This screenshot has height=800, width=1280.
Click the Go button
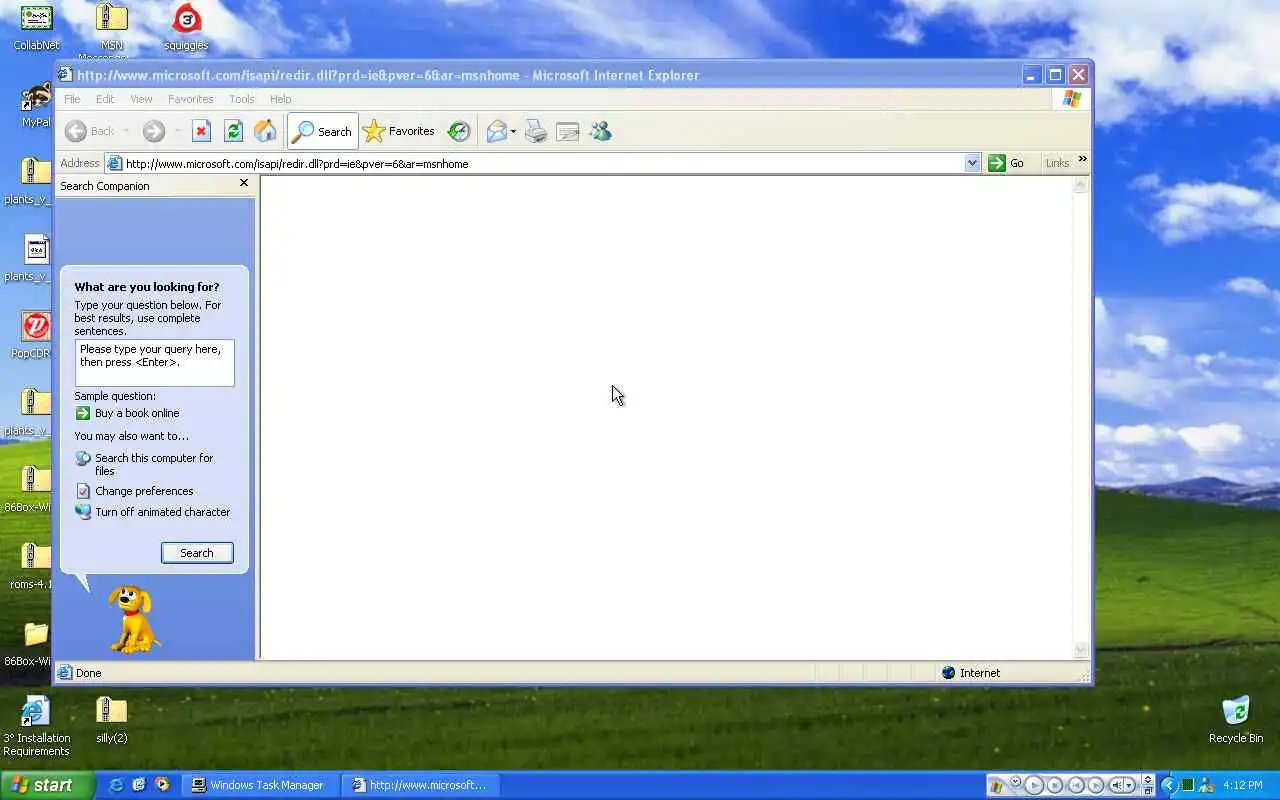(1006, 163)
